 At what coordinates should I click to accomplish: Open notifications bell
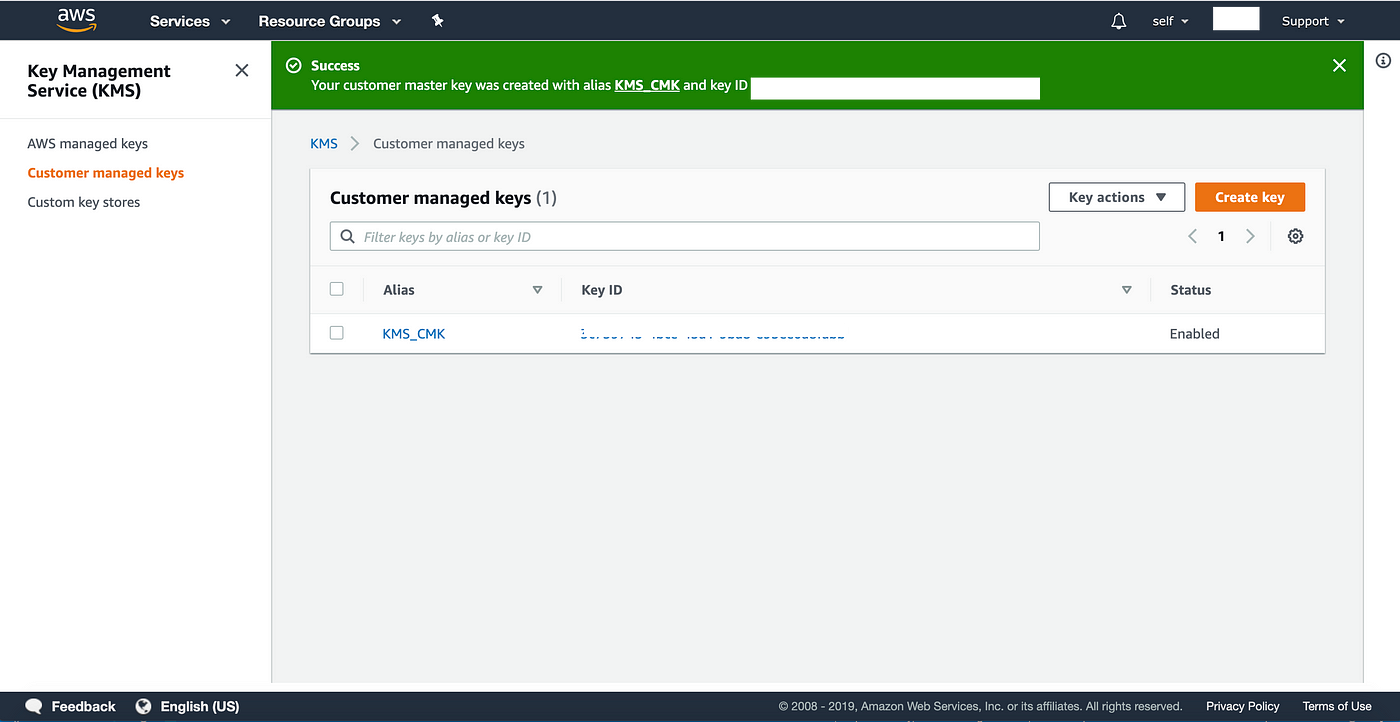1119,21
